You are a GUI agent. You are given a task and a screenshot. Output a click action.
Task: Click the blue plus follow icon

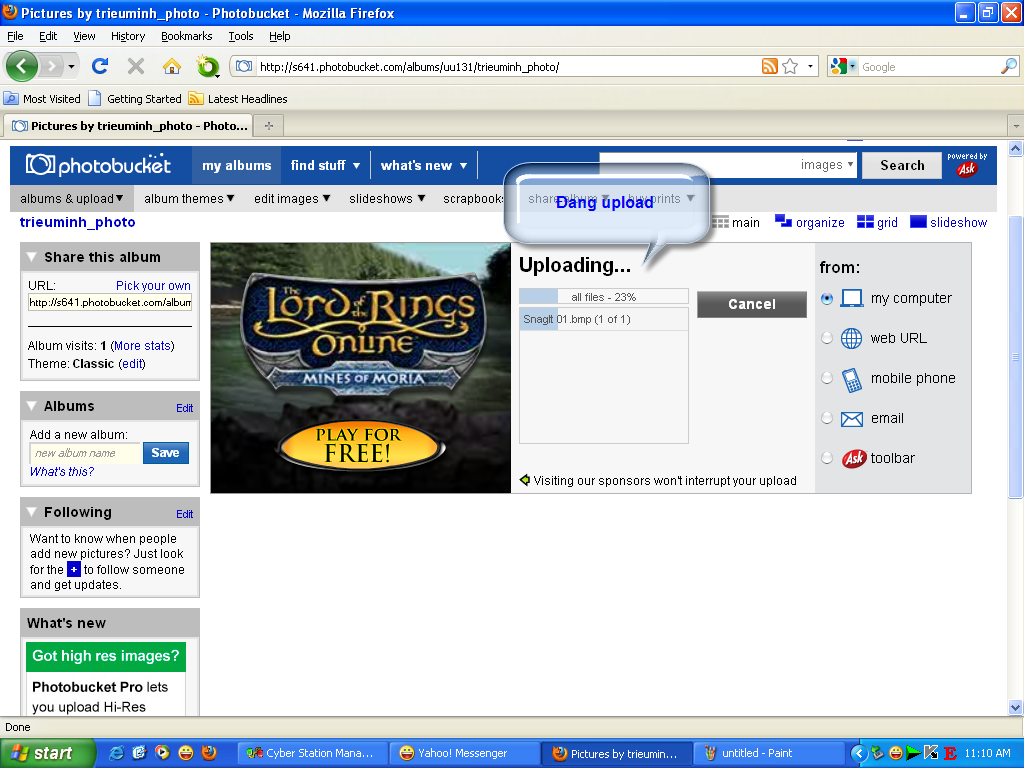click(x=74, y=569)
